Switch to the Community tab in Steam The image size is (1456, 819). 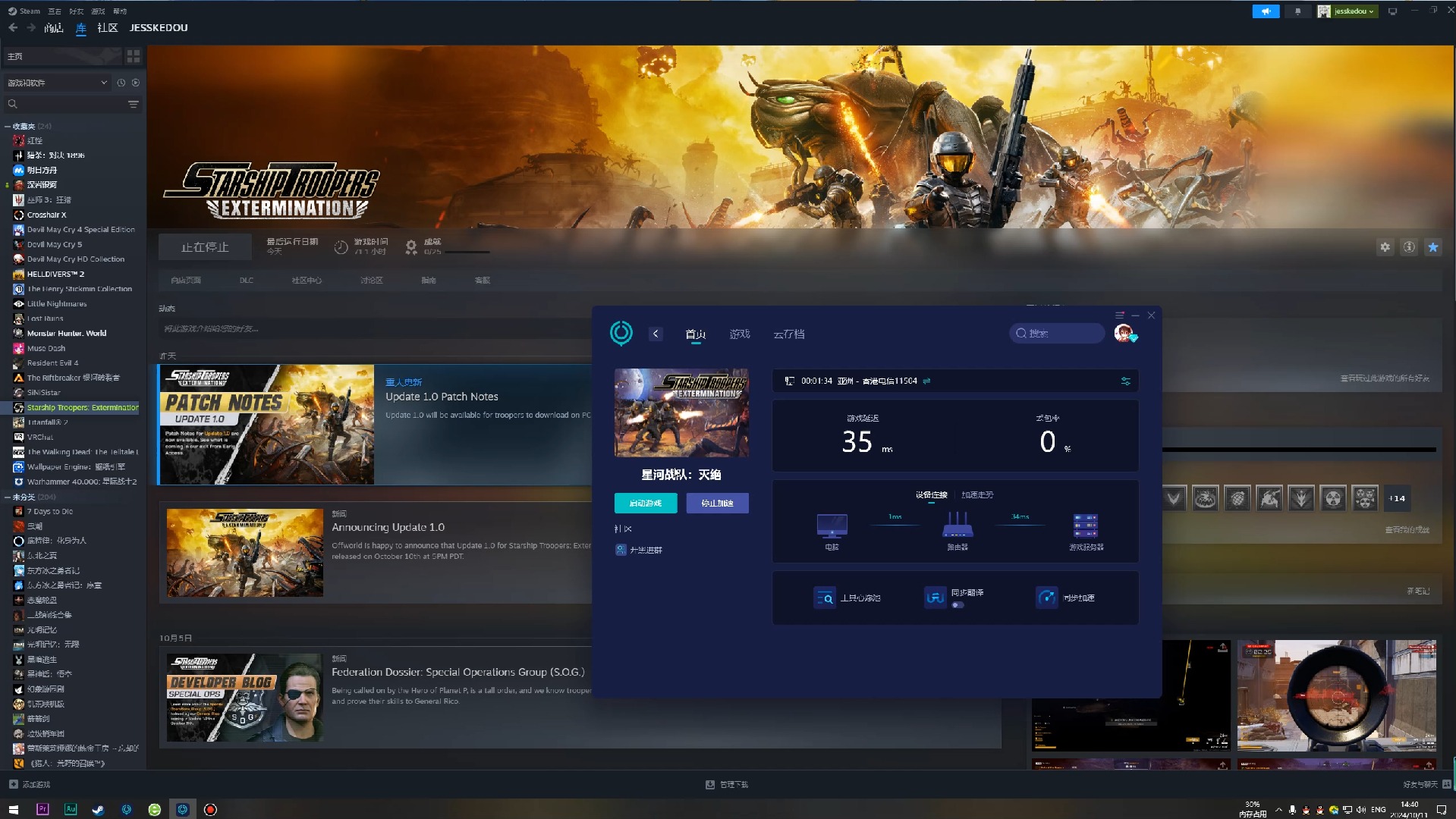point(107,27)
